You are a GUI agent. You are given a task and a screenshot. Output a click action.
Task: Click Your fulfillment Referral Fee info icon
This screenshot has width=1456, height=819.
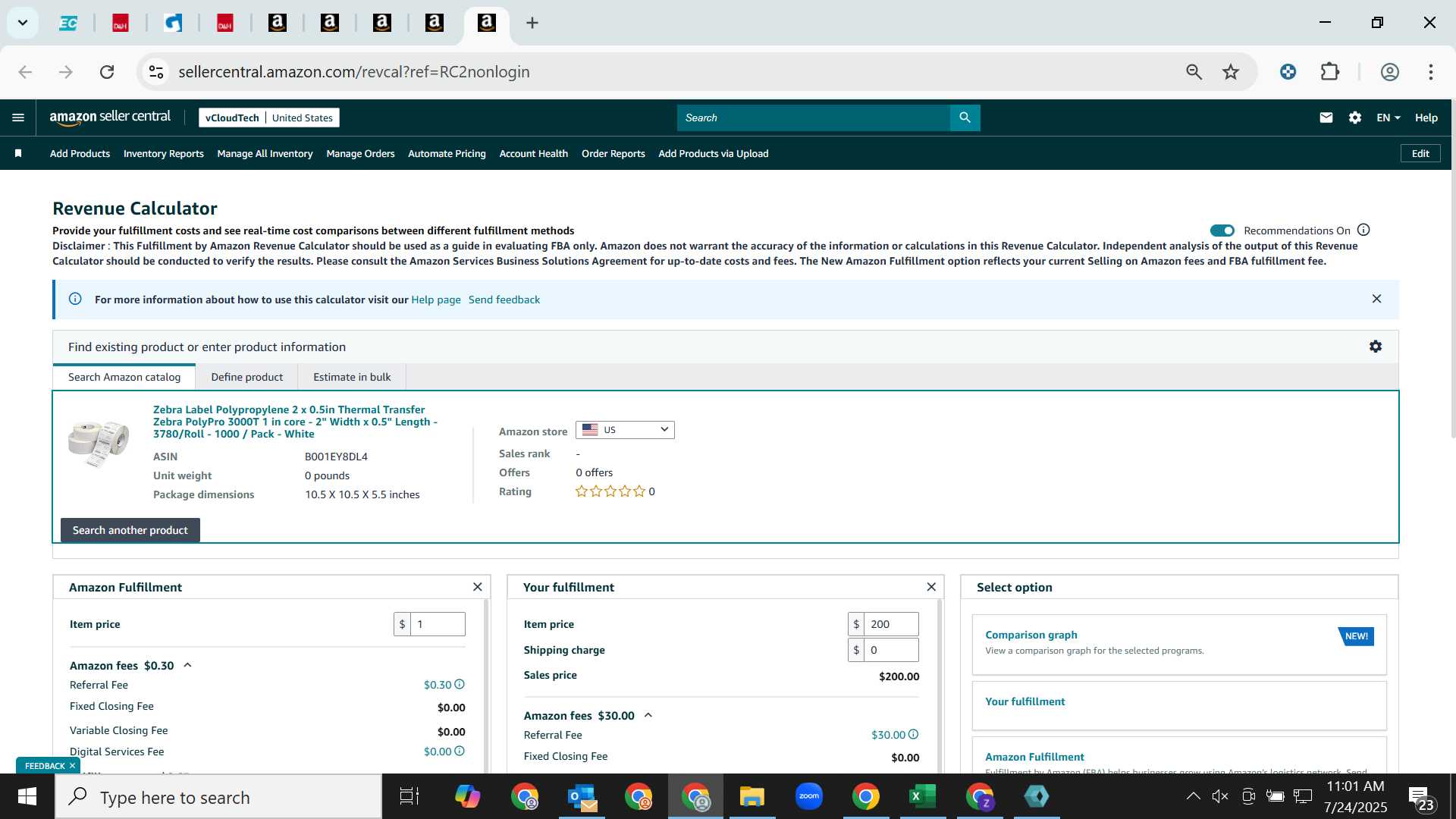coord(913,734)
